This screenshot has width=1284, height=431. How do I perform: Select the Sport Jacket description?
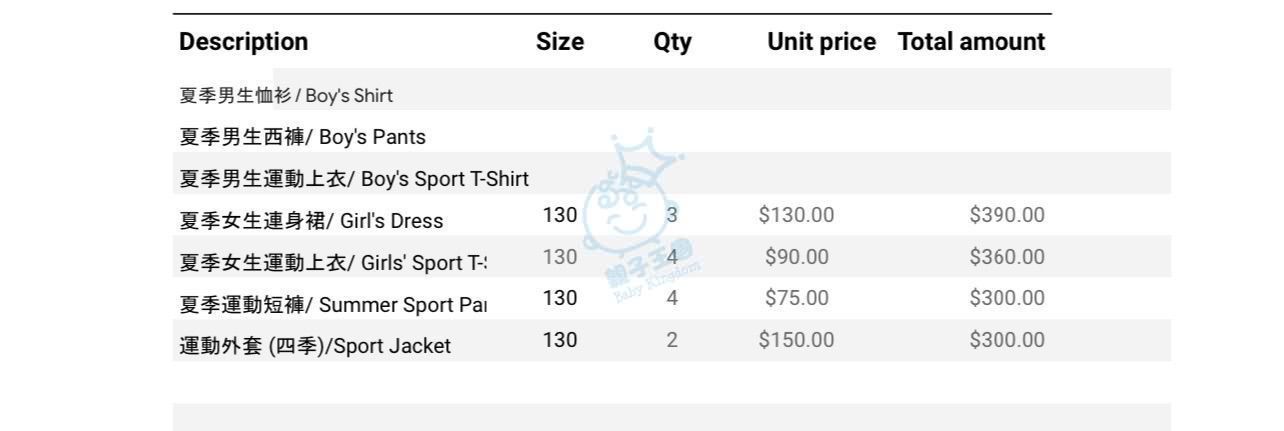click(x=315, y=346)
